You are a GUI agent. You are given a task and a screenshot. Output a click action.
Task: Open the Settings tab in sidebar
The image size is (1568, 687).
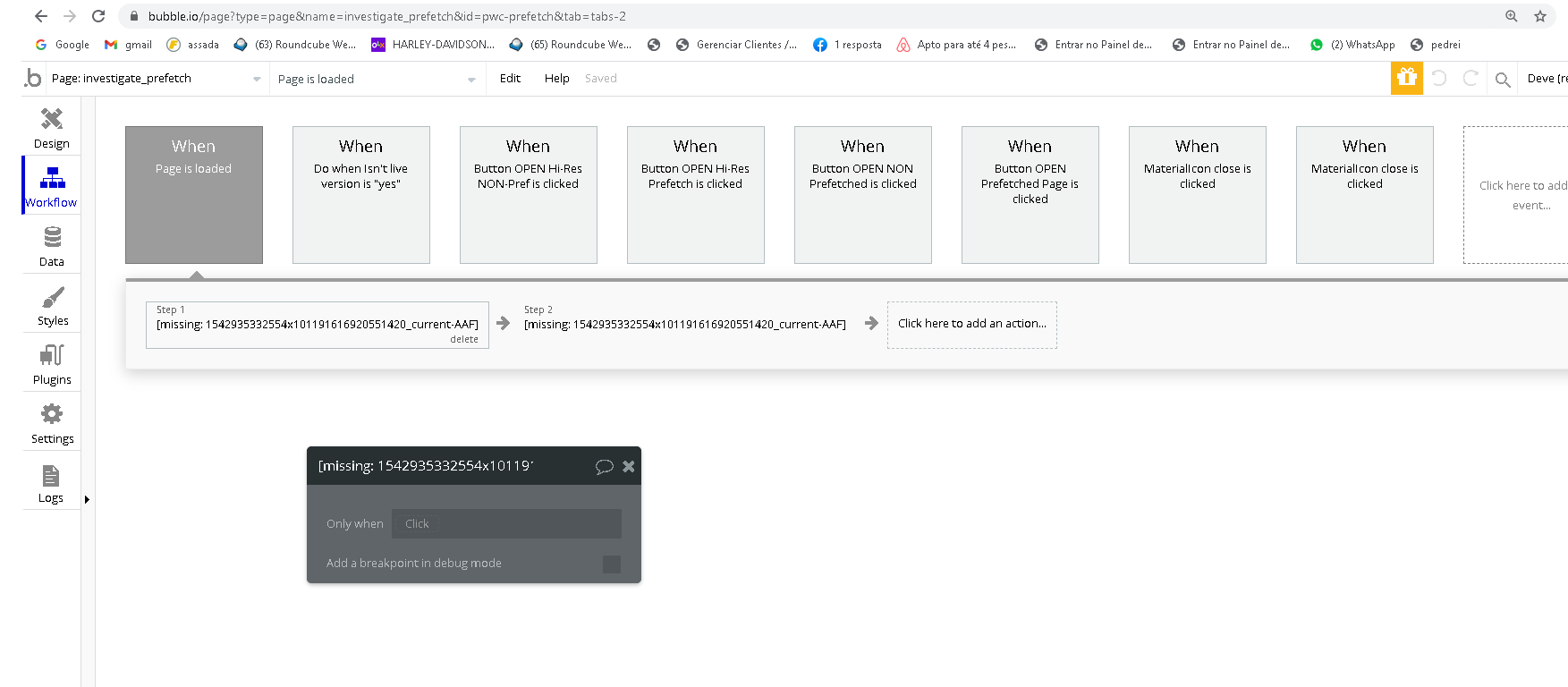(x=52, y=423)
